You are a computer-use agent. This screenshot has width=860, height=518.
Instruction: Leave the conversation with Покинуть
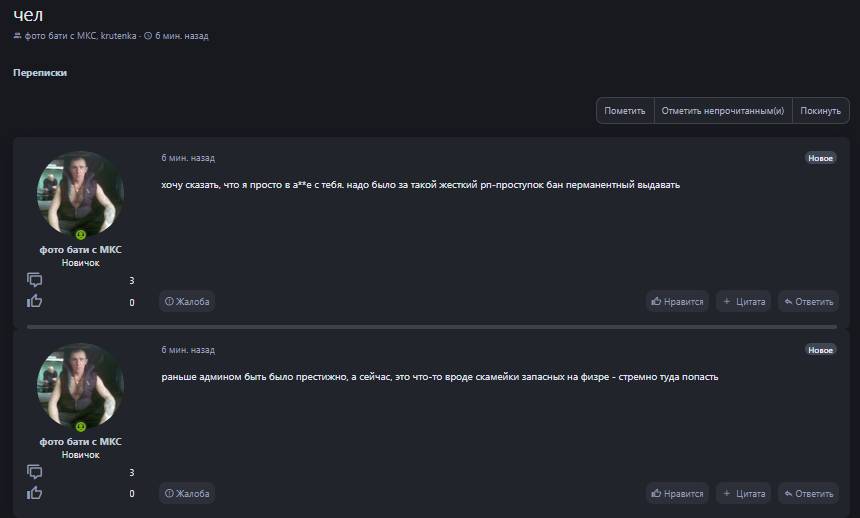click(821, 111)
